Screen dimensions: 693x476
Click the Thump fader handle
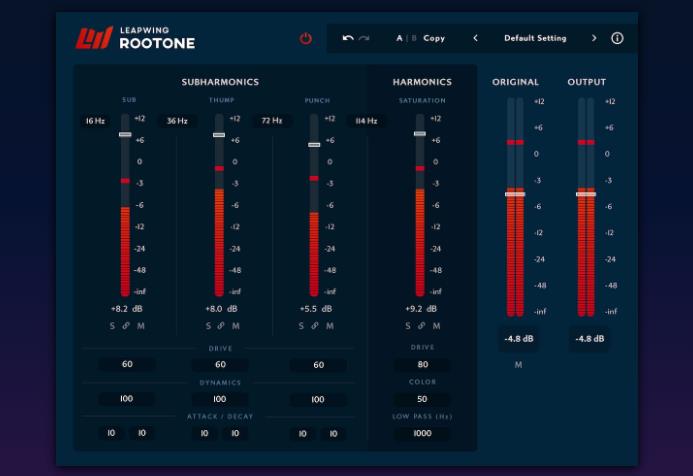(x=219, y=135)
